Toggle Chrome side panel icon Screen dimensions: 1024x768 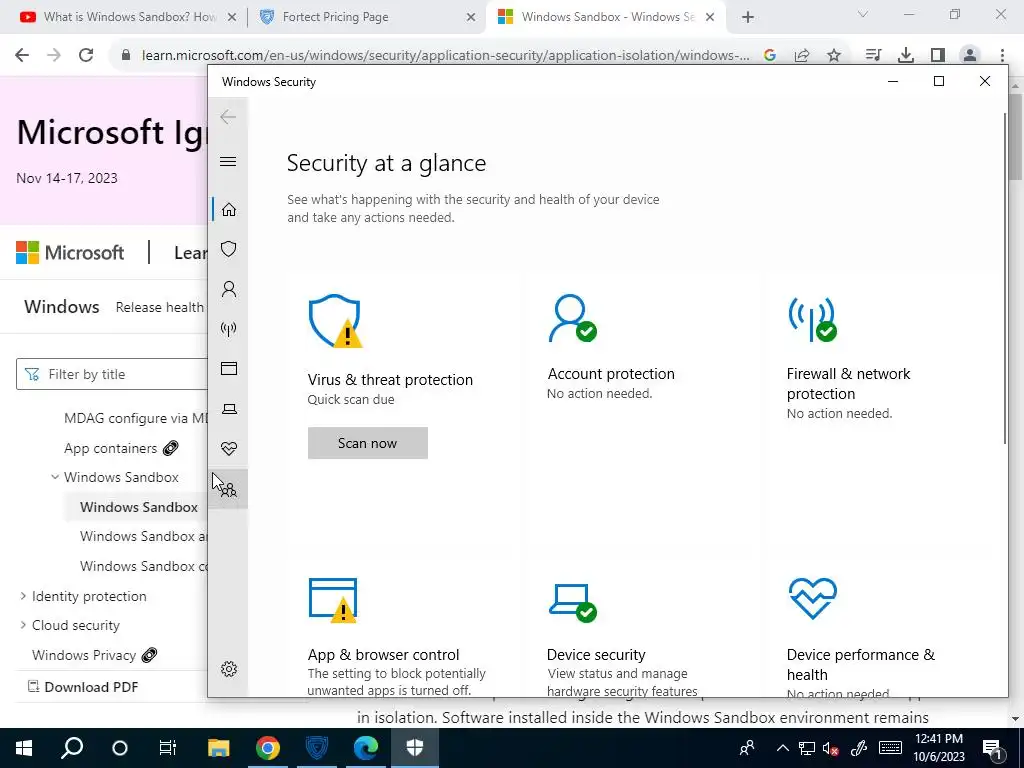tap(938, 56)
